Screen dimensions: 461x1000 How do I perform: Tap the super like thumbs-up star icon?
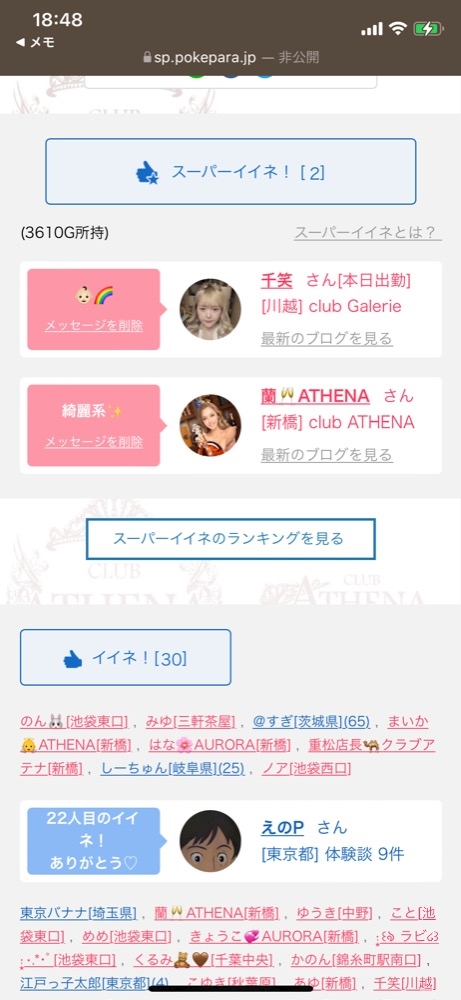147,173
